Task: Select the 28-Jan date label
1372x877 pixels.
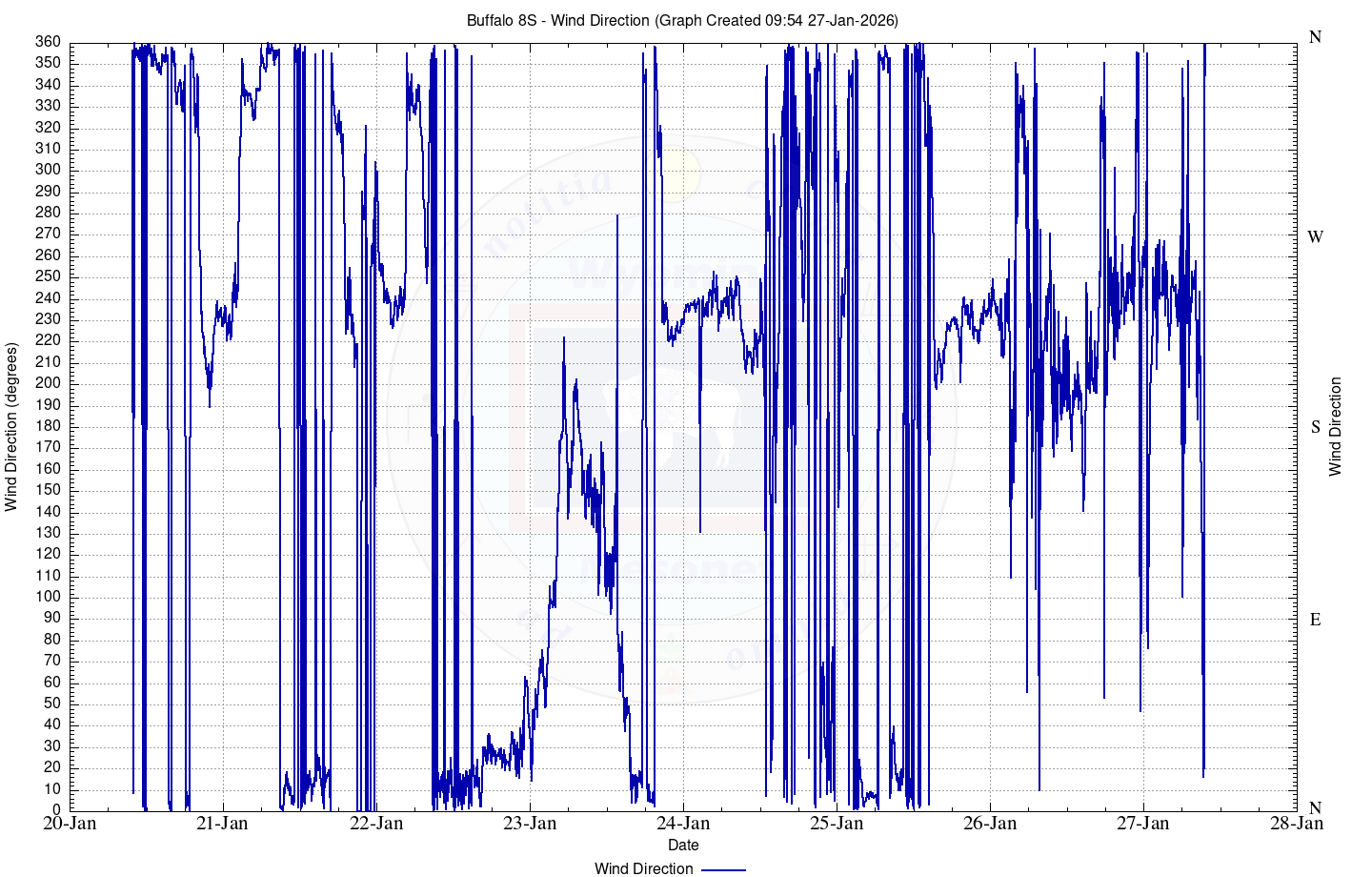Action: click(x=1297, y=824)
